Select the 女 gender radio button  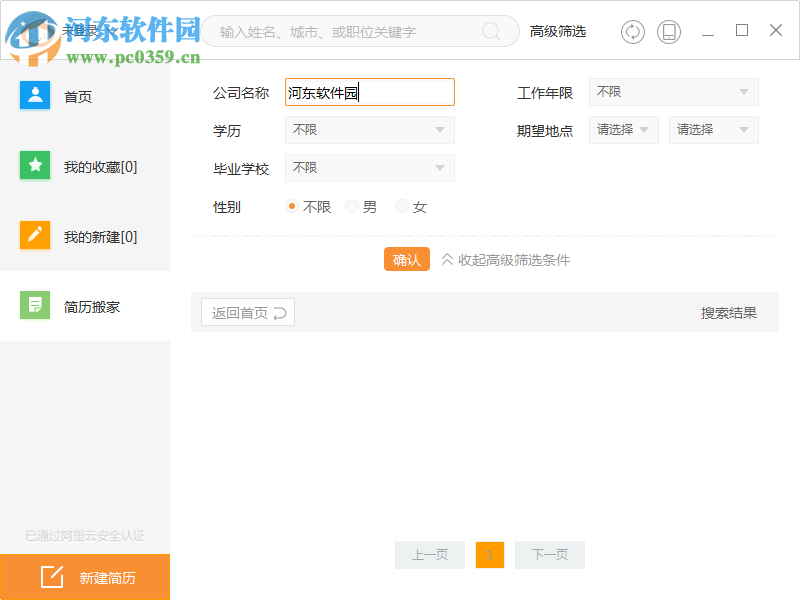click(402, 206)
